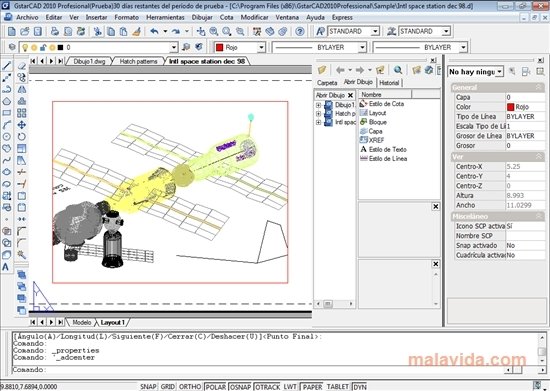Switch to the Hatch patterns drawing tab

[138, 61]
